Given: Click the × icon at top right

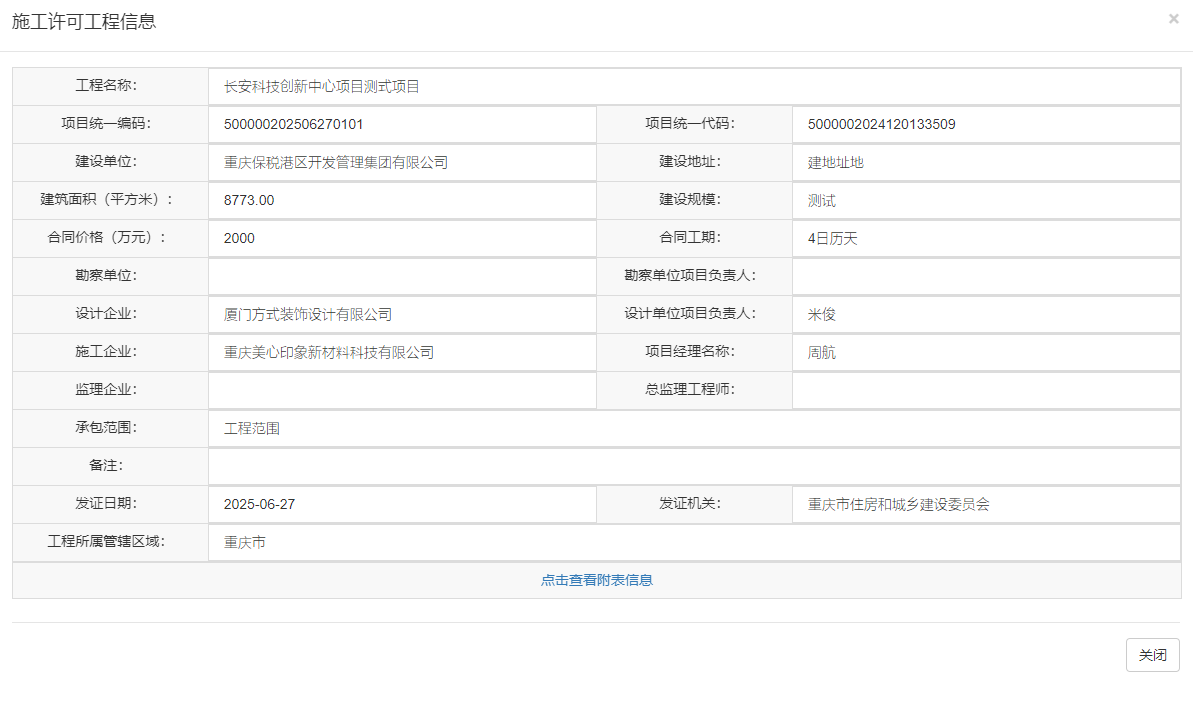Looking at the screenshot, I should point(1174,18).
